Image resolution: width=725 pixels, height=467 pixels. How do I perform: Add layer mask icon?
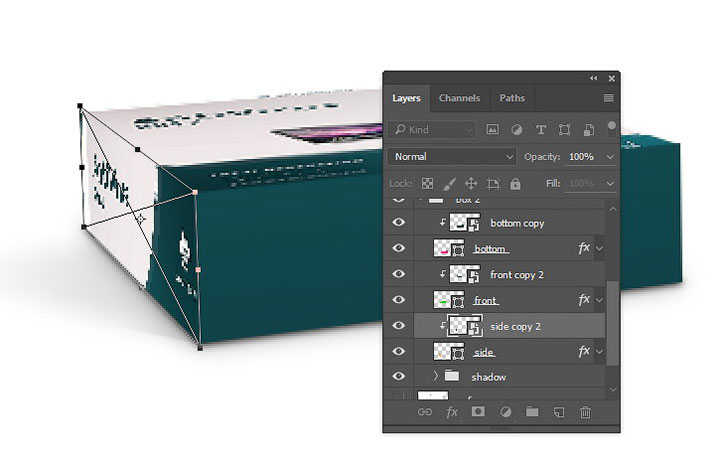click(x=478, y=412)
